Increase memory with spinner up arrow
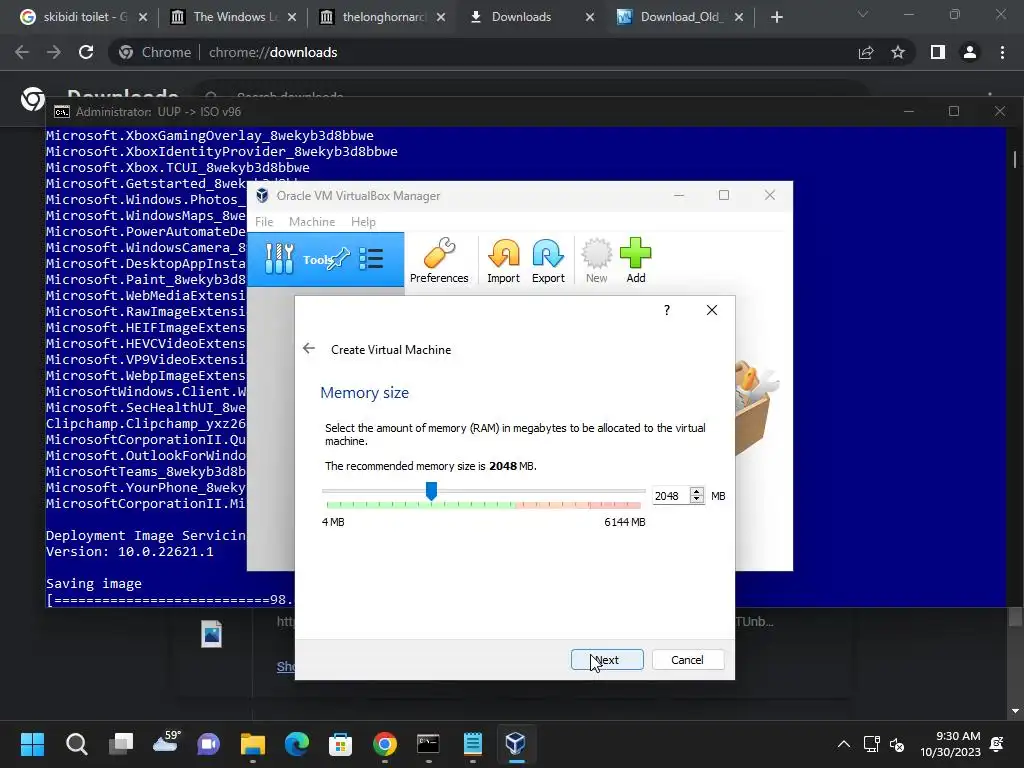The width and height of the screenshot is (1024, 768). click(697, 492)
